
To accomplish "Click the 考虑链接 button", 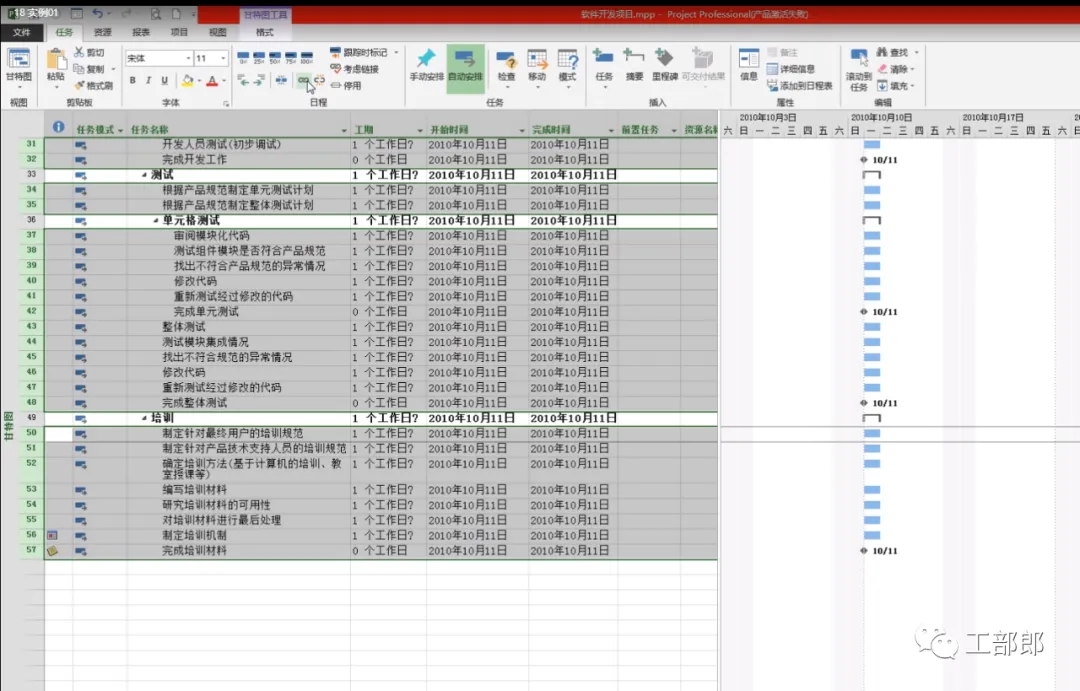I will coord(355,69).
